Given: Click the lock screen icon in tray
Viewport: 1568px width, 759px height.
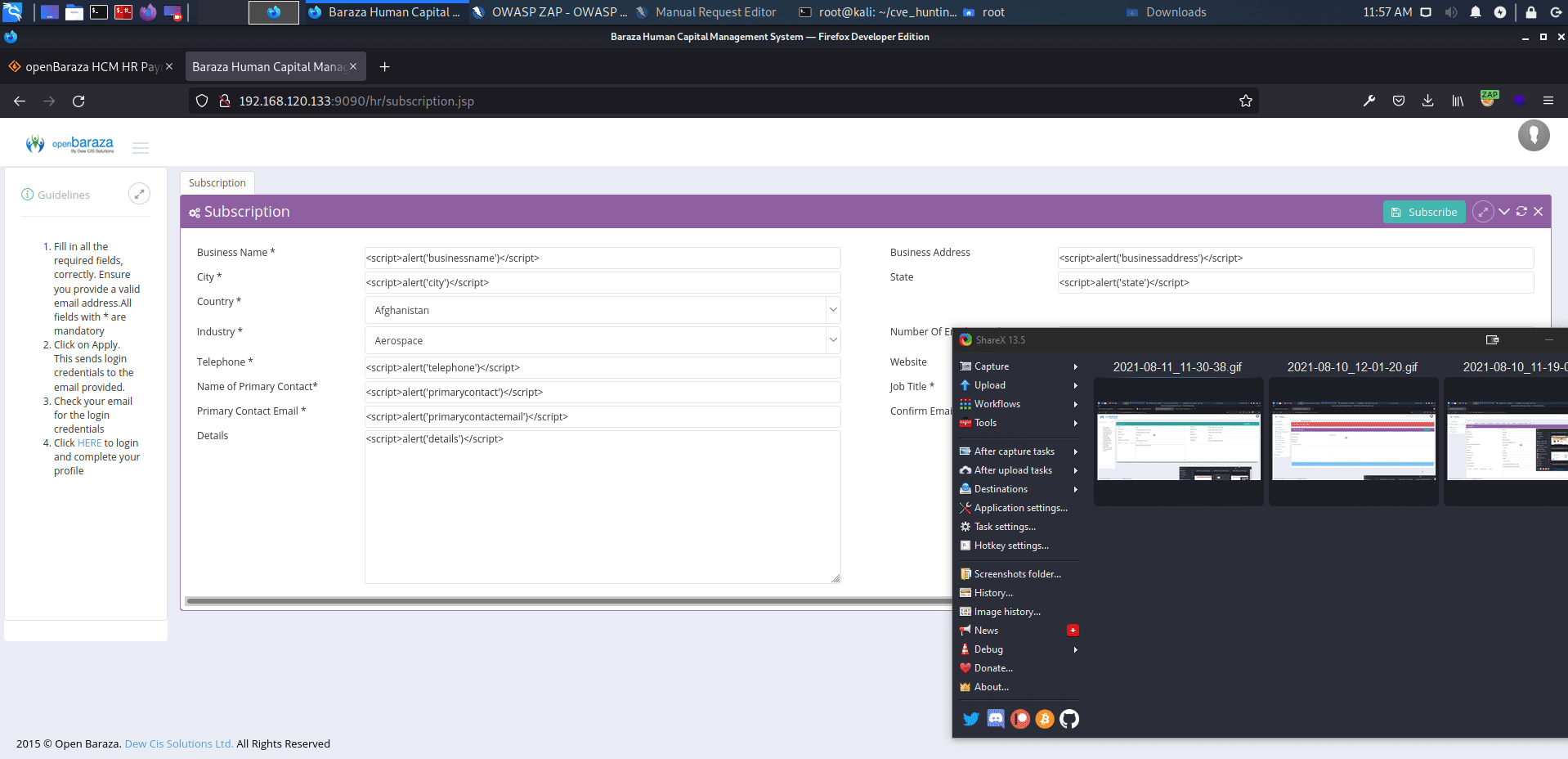Looking at the screenshot, I should [x=1530, y=11].
